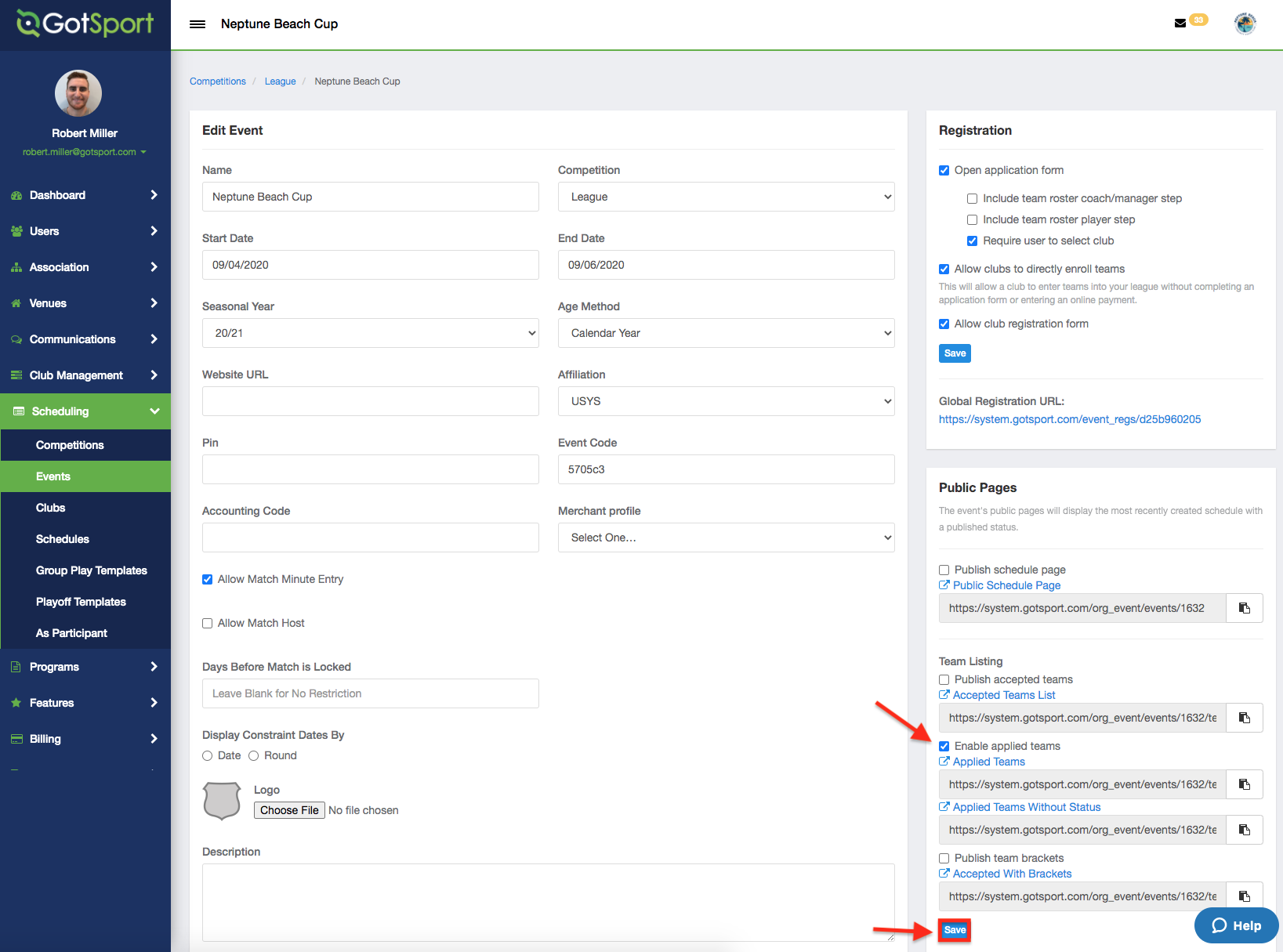Image resolution: width=1283 pixels, height=952 pixels.
Task: Collapse the Scheduling menu chevron
Action: [x=154, y=411]
